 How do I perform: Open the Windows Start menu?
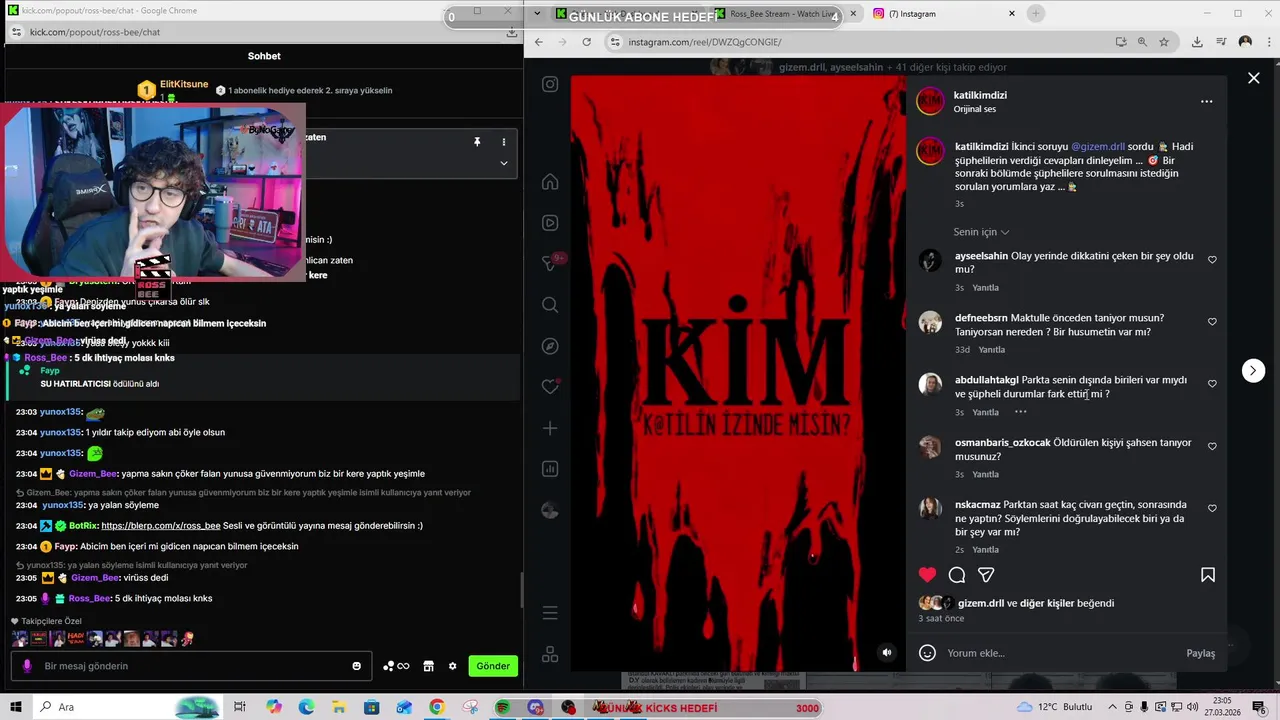(16, 707)
